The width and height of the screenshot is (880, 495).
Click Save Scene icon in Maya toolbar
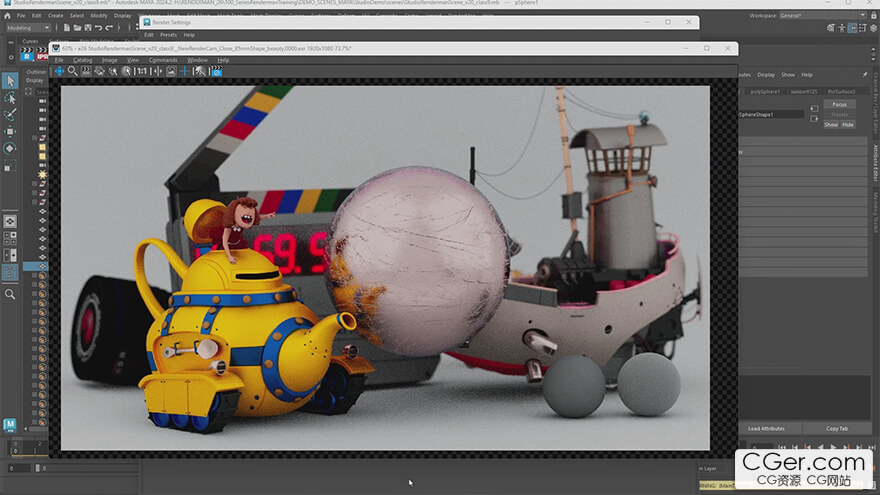point(88,28)
